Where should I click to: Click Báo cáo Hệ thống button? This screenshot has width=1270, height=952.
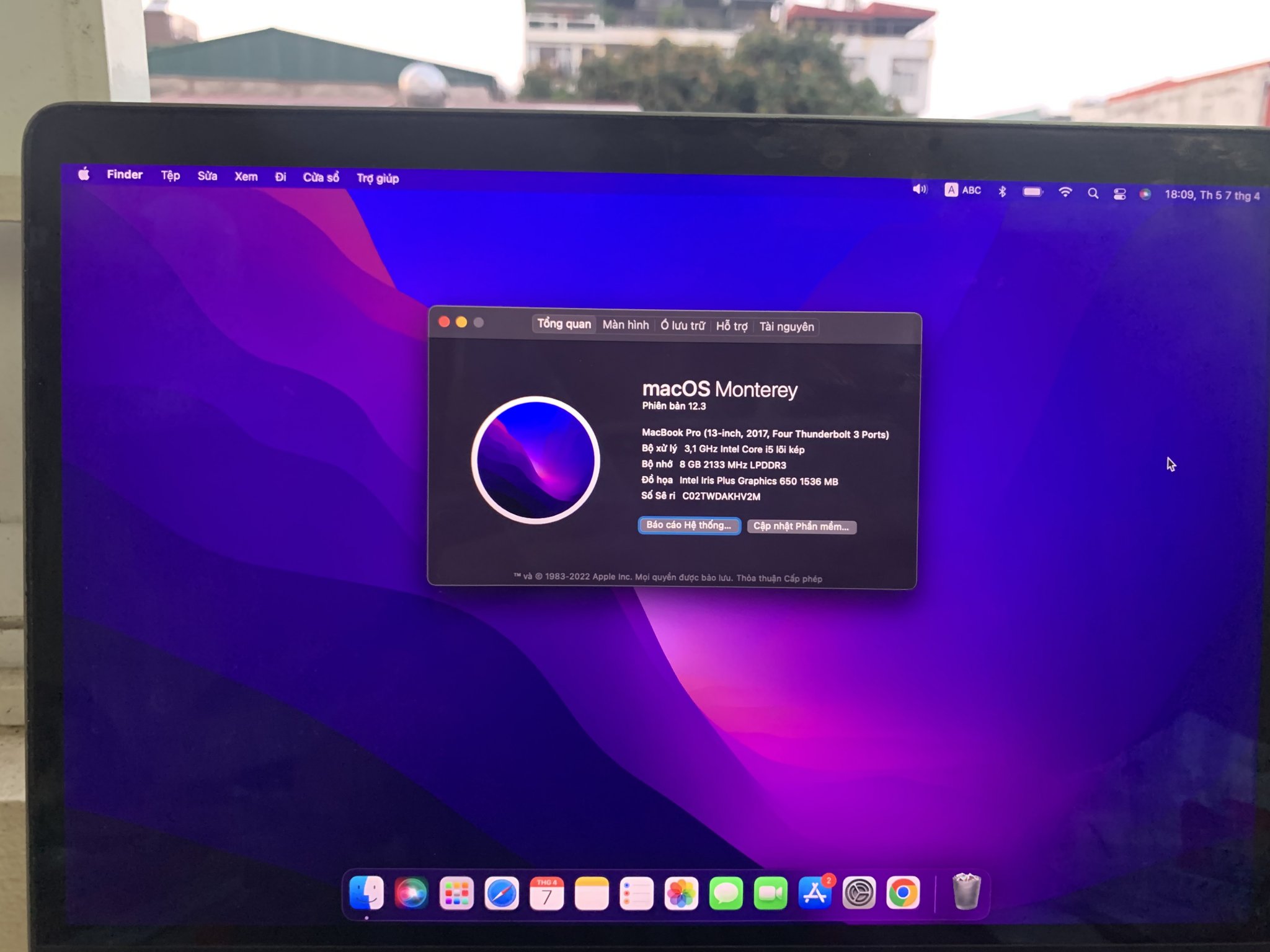pos(689,525)
